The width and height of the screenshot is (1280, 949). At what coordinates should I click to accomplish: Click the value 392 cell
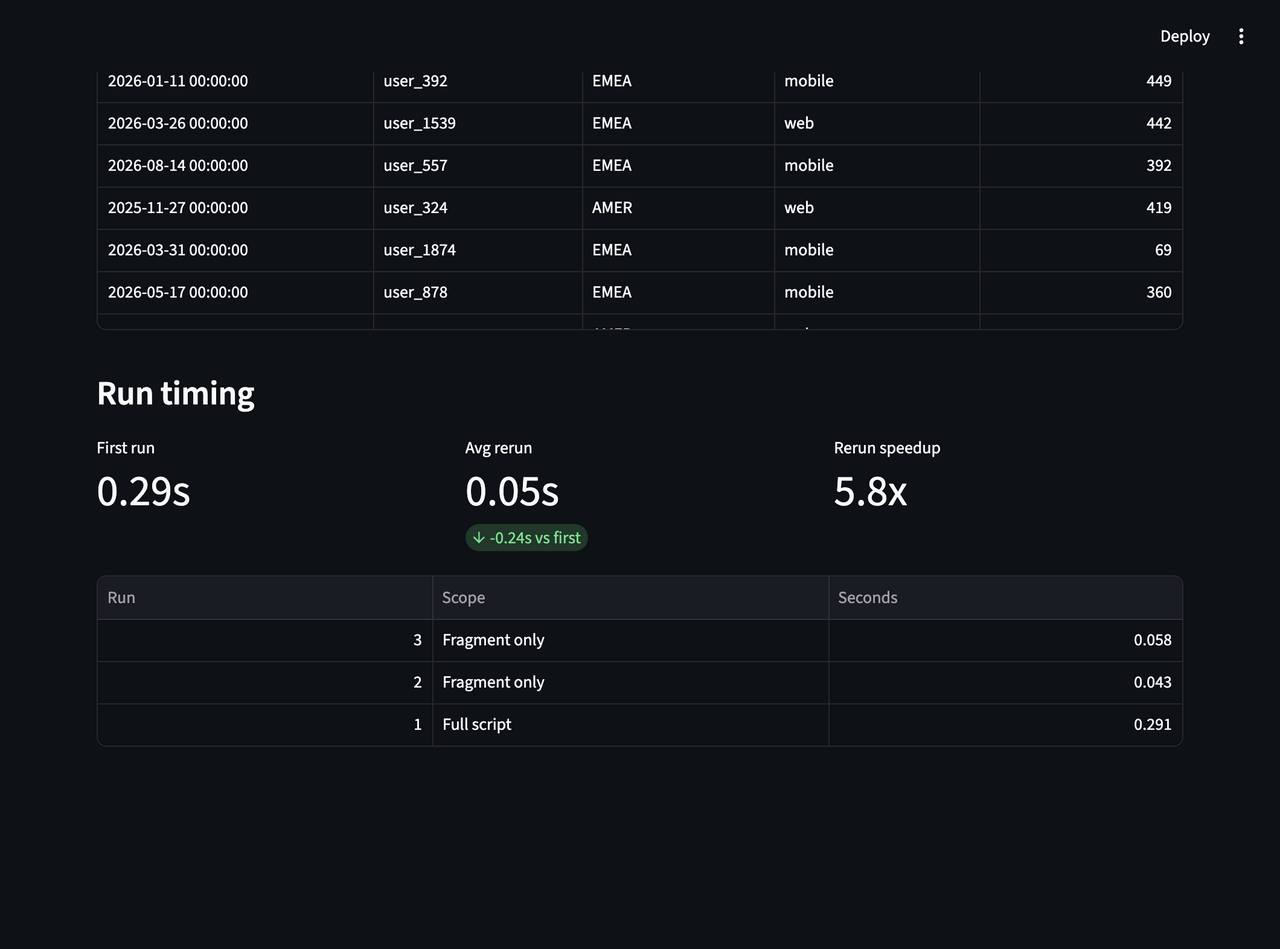[1081, 165]
